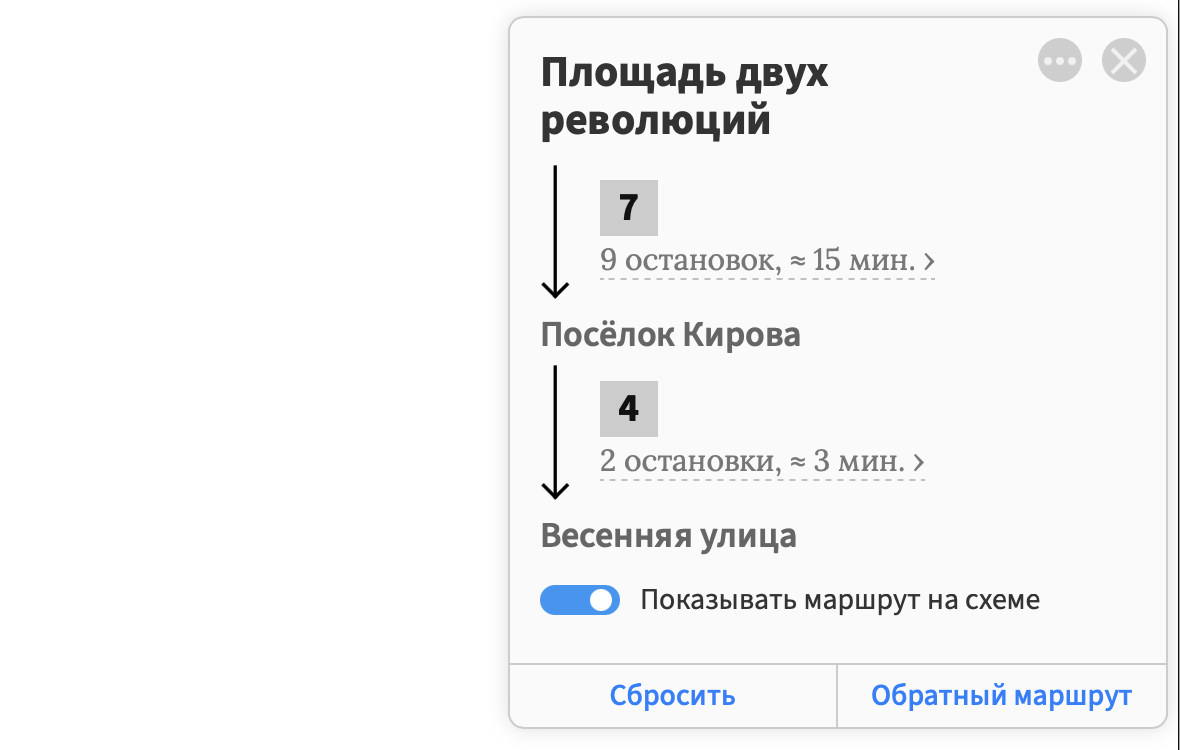Click the white knob of the route switch

coord(601,600)
